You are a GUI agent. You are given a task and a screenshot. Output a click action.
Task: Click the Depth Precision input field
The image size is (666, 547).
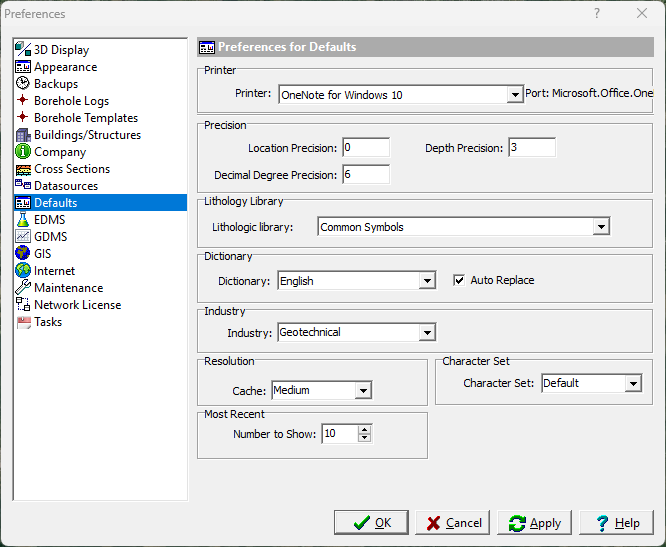[531, 148]
